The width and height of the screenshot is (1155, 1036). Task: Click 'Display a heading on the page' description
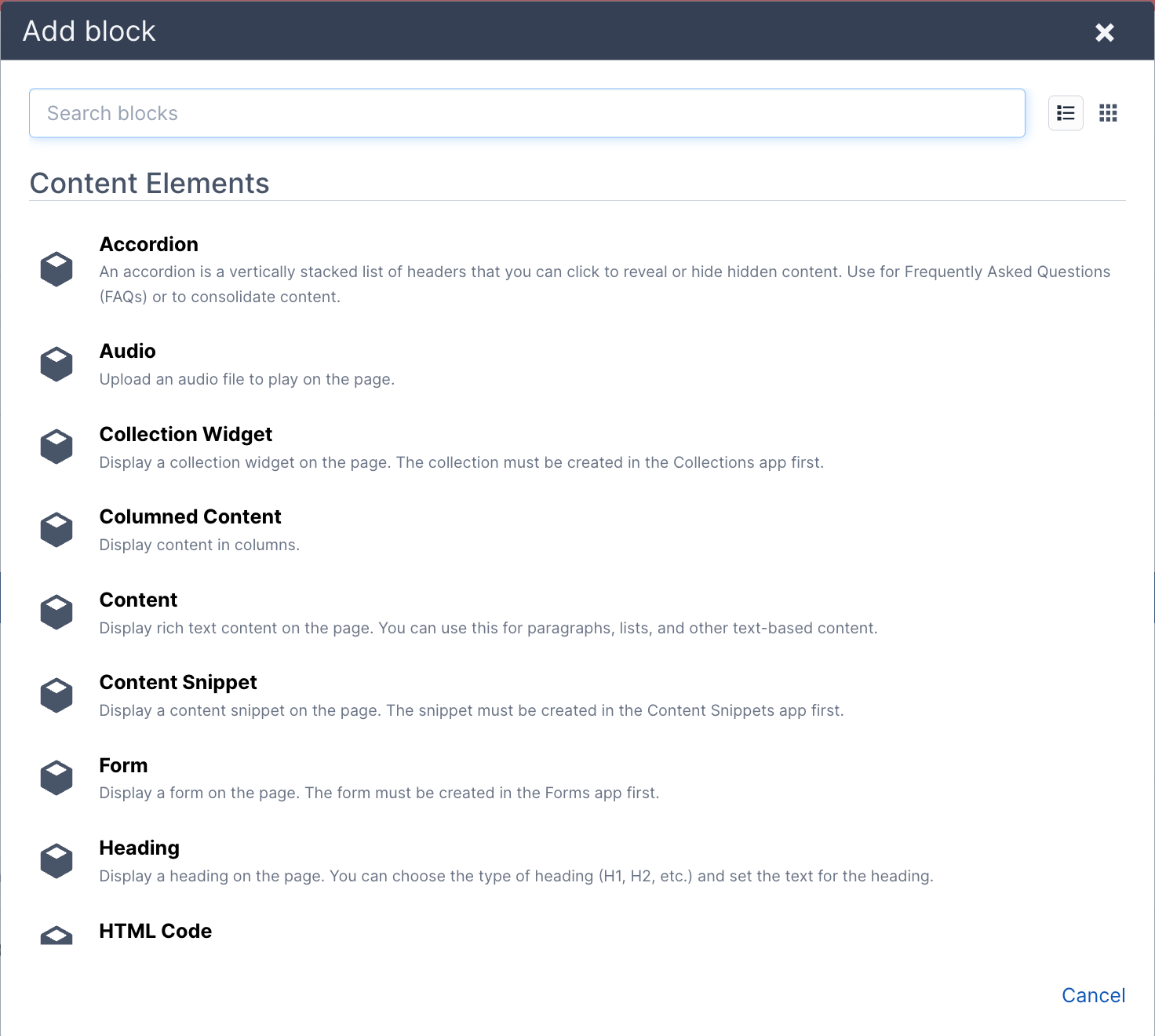pyautogui.click(x=516, y=876)
